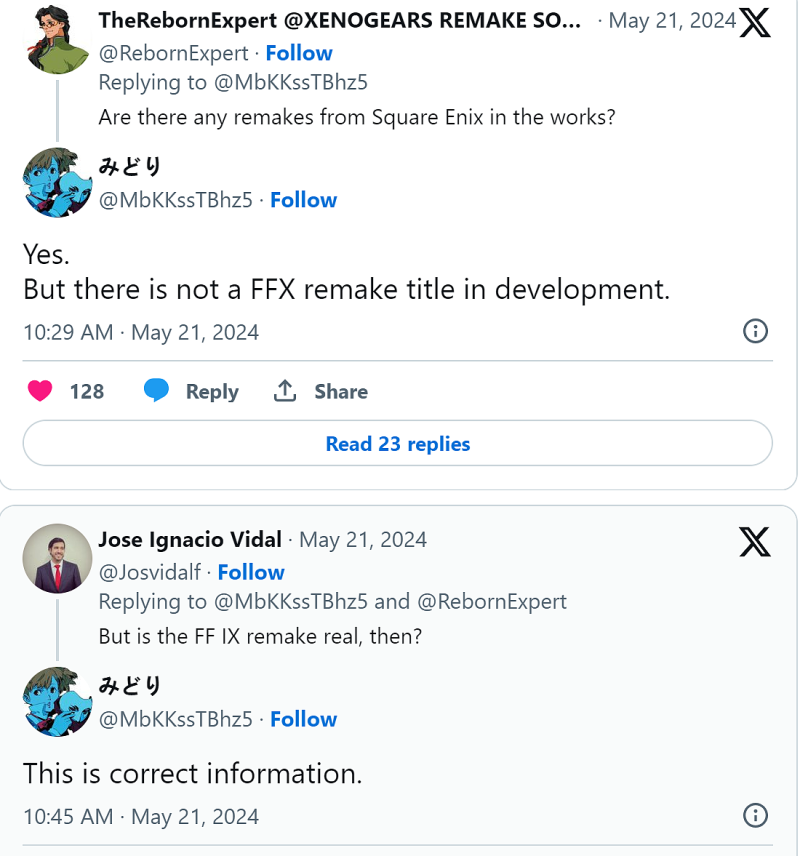The image size is (800, 856).
Task: Click the blue reply bubble icon
Action: [x=156, y=390]
